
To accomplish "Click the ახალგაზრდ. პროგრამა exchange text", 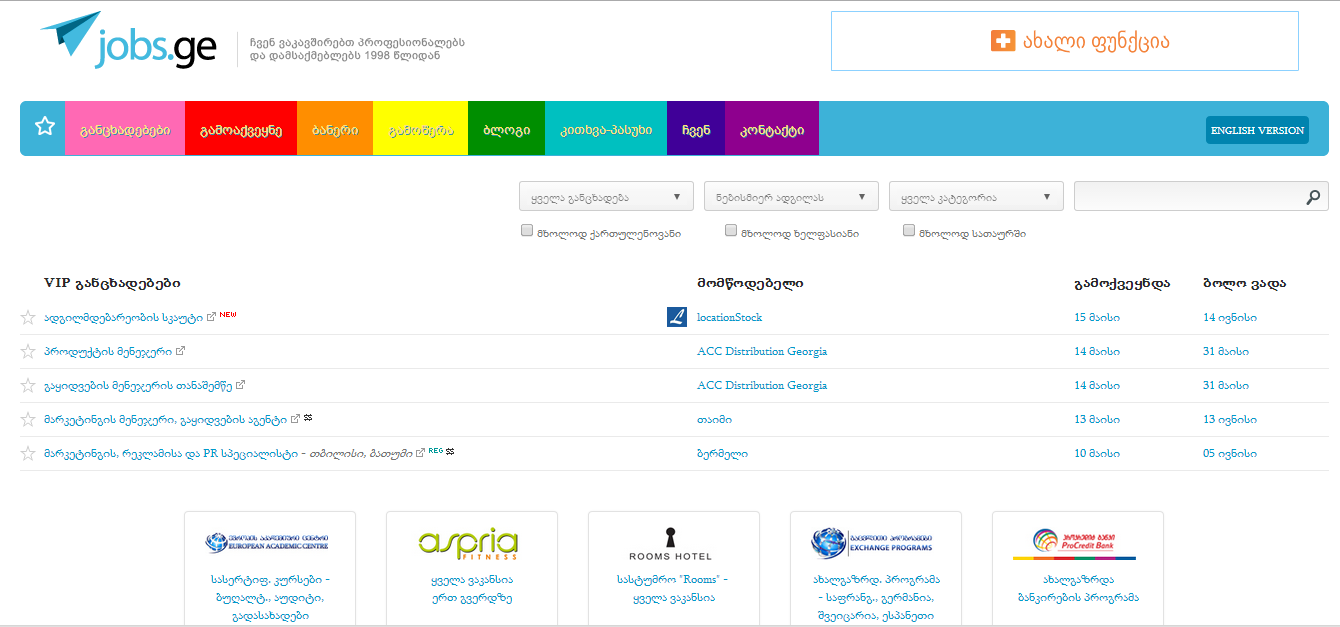I will [875, 598].
